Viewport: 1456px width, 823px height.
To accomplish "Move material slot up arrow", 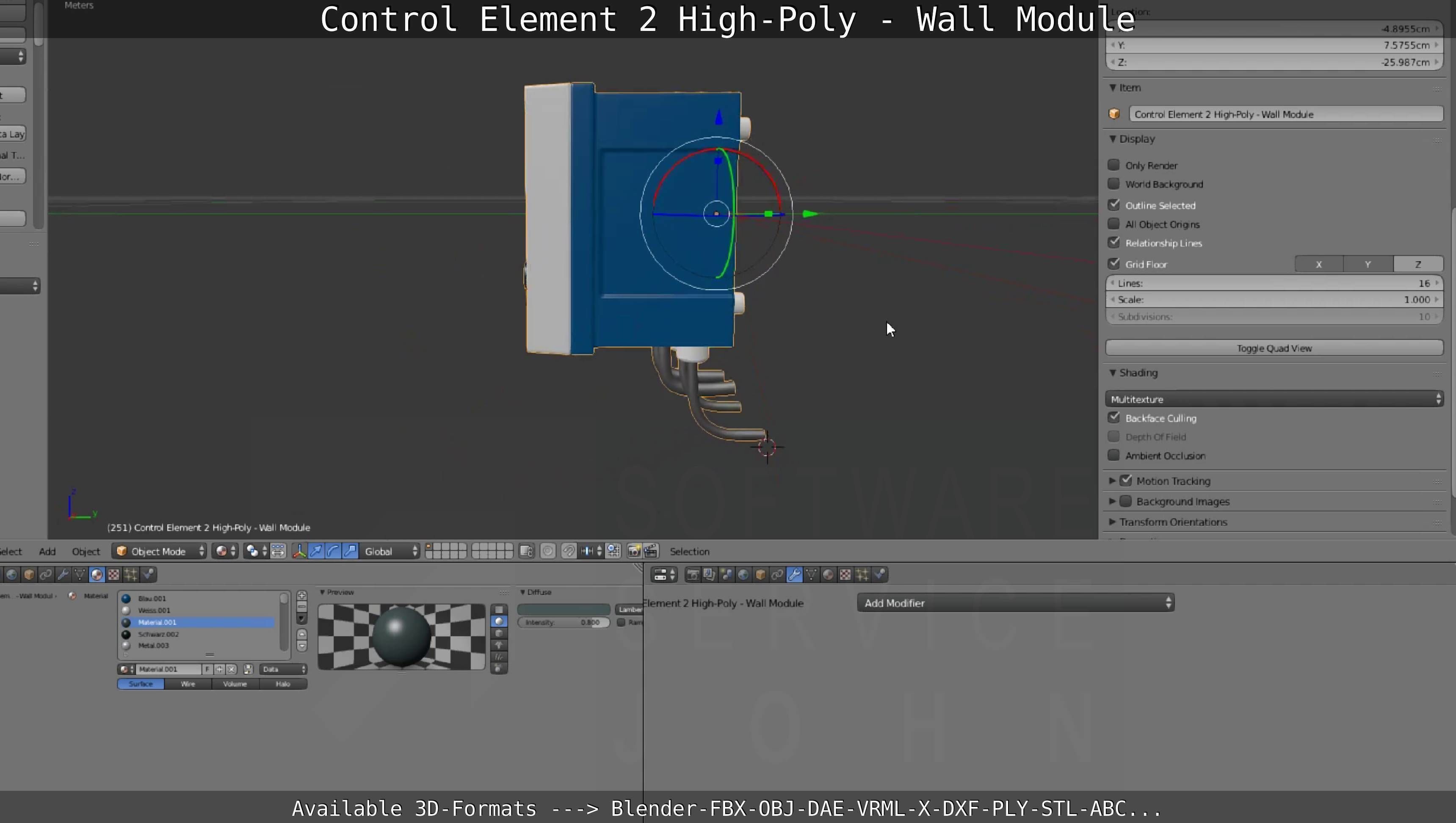I will tap(302, 634).
